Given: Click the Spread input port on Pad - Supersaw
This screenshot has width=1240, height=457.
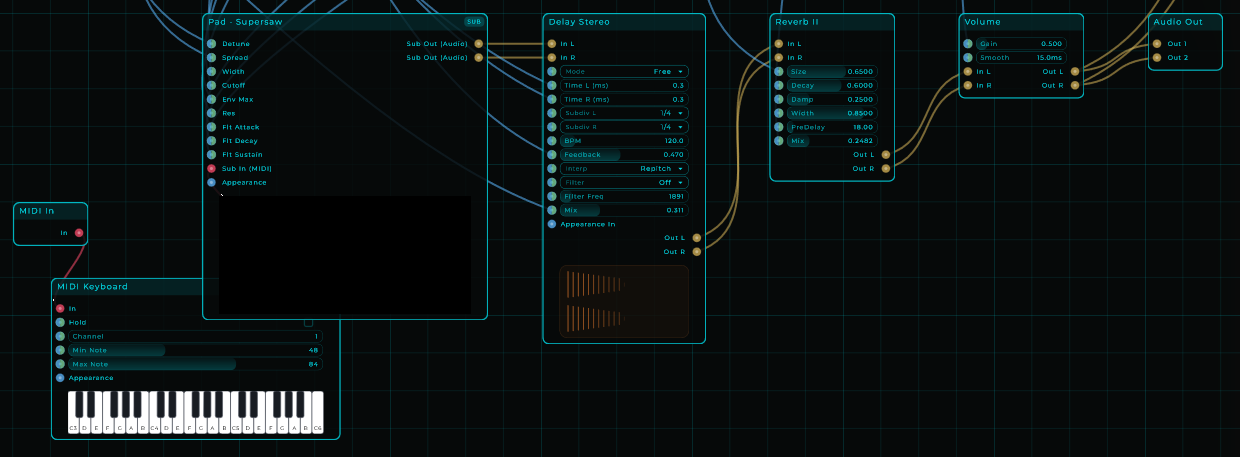Looking at the screenshot, I should tap(211, 58).
